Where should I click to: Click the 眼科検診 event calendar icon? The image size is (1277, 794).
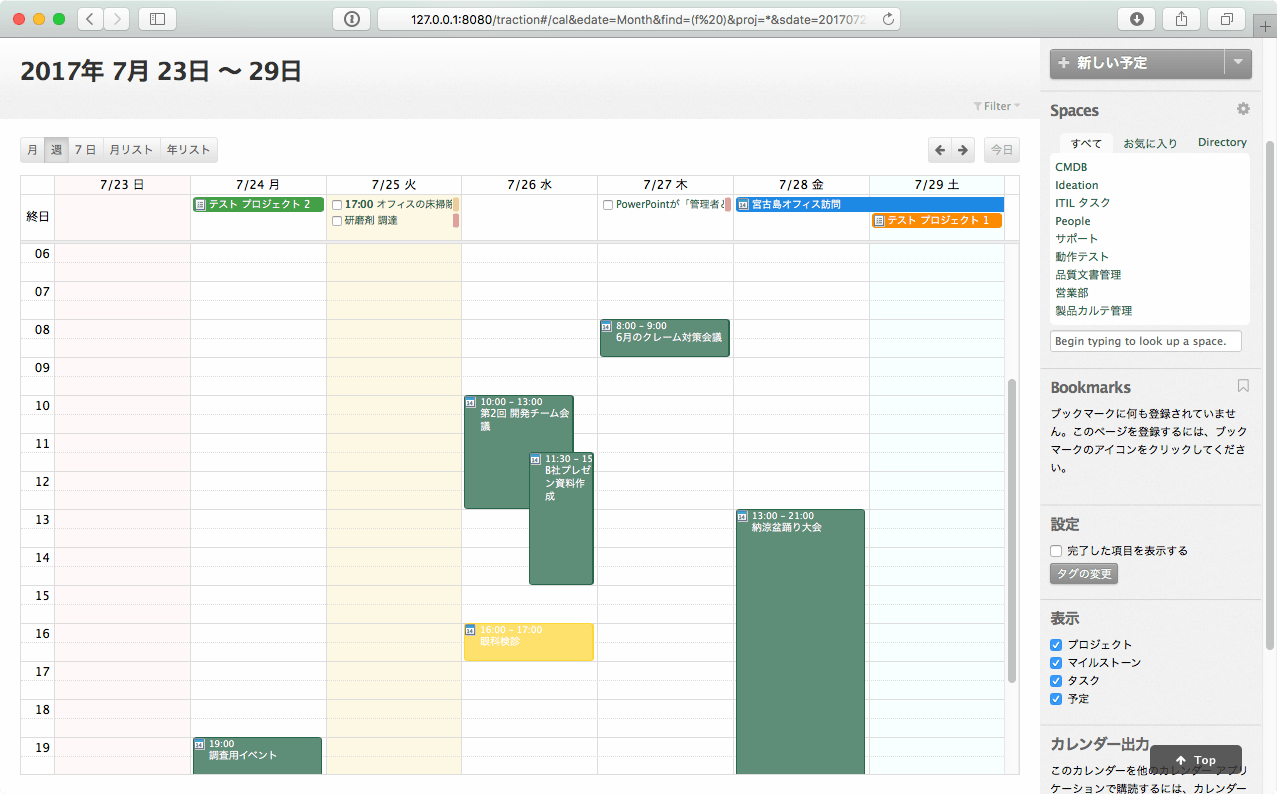tap(471, 630)
